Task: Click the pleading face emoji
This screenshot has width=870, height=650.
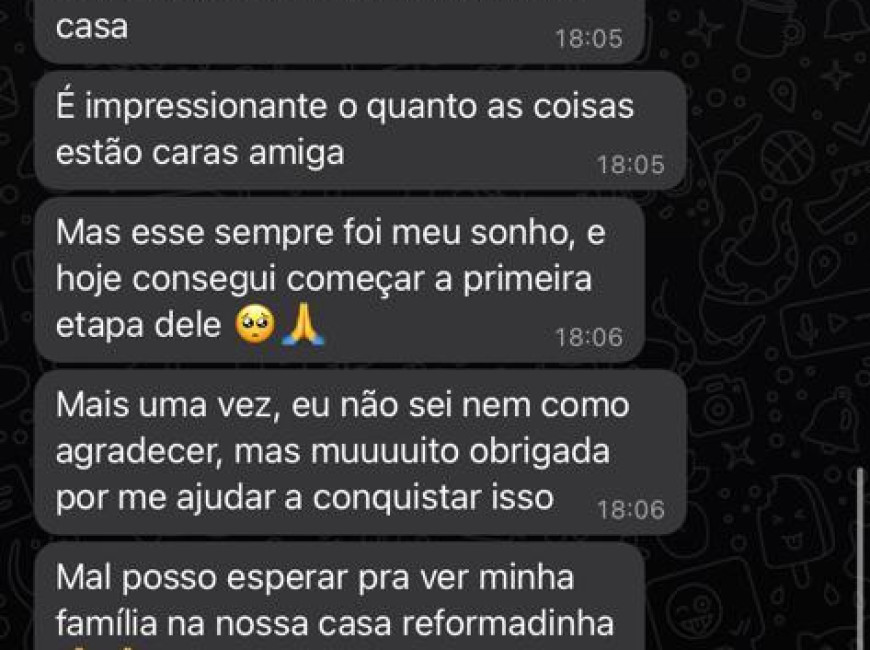Action: [x=255, y=325]
